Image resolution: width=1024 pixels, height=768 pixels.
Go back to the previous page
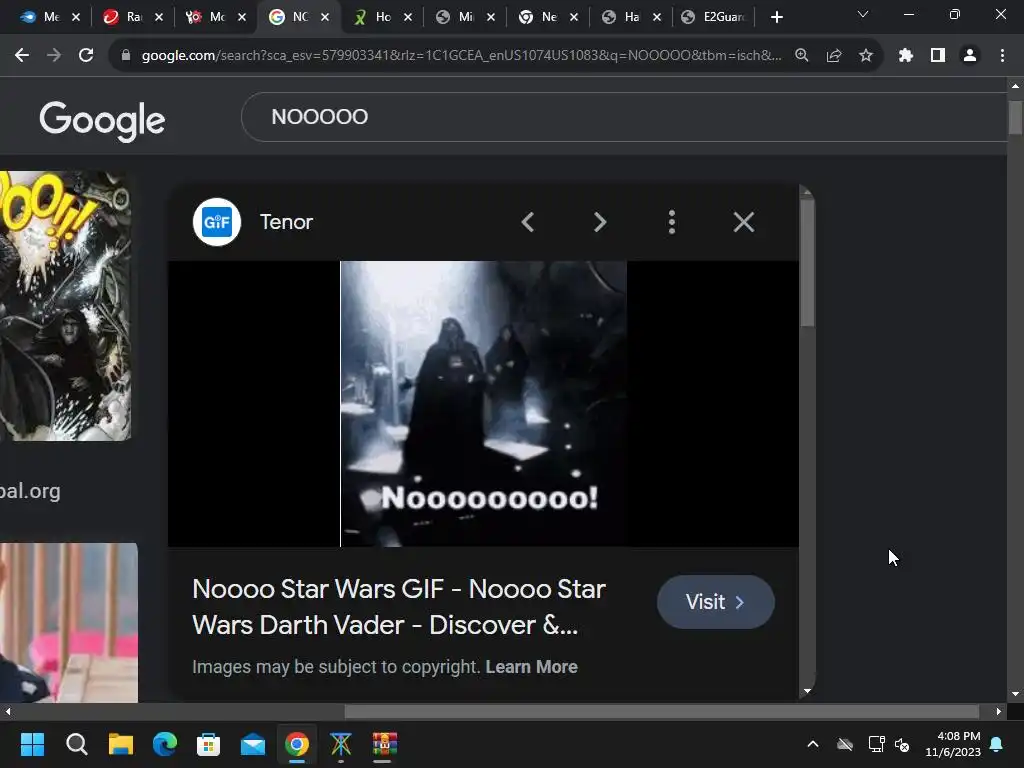tap(22, 56)
